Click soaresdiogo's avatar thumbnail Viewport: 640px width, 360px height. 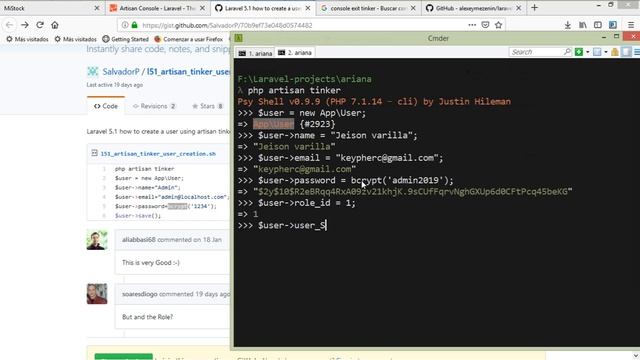97,293
